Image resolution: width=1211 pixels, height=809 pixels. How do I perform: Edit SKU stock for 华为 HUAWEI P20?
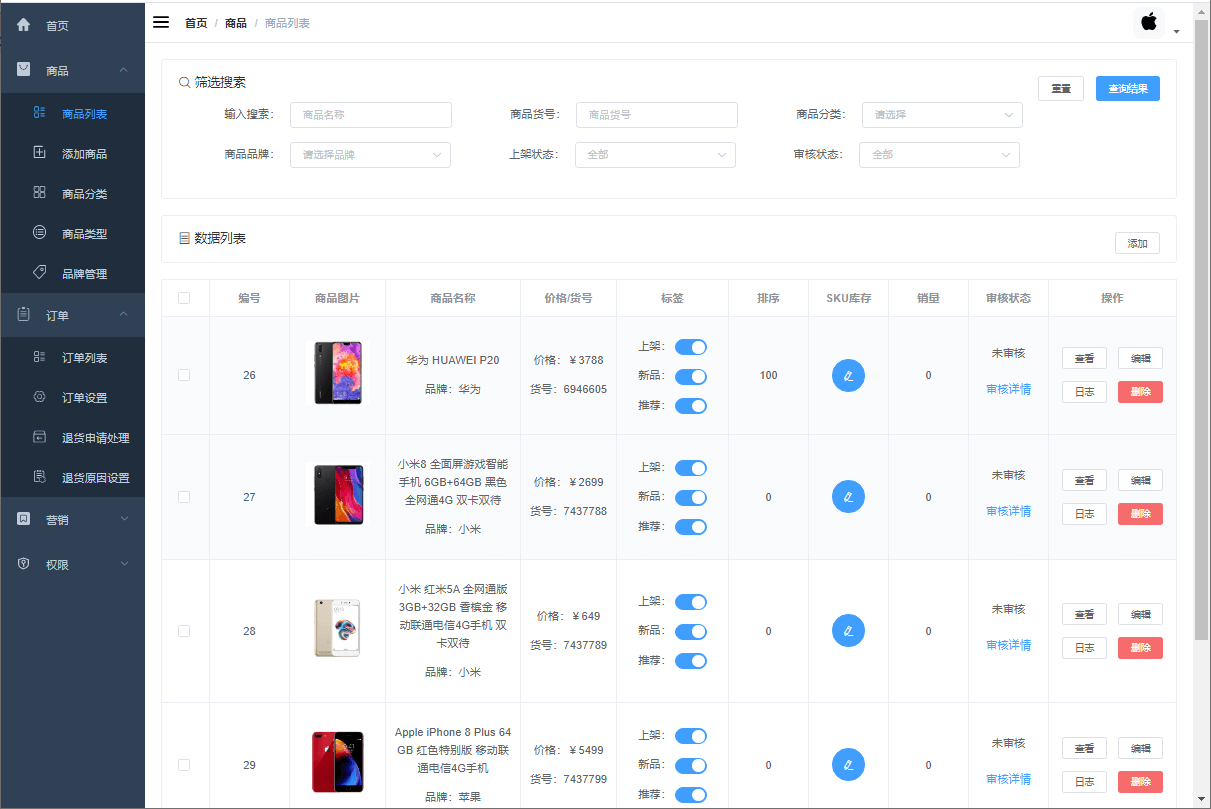pos(848,375)
